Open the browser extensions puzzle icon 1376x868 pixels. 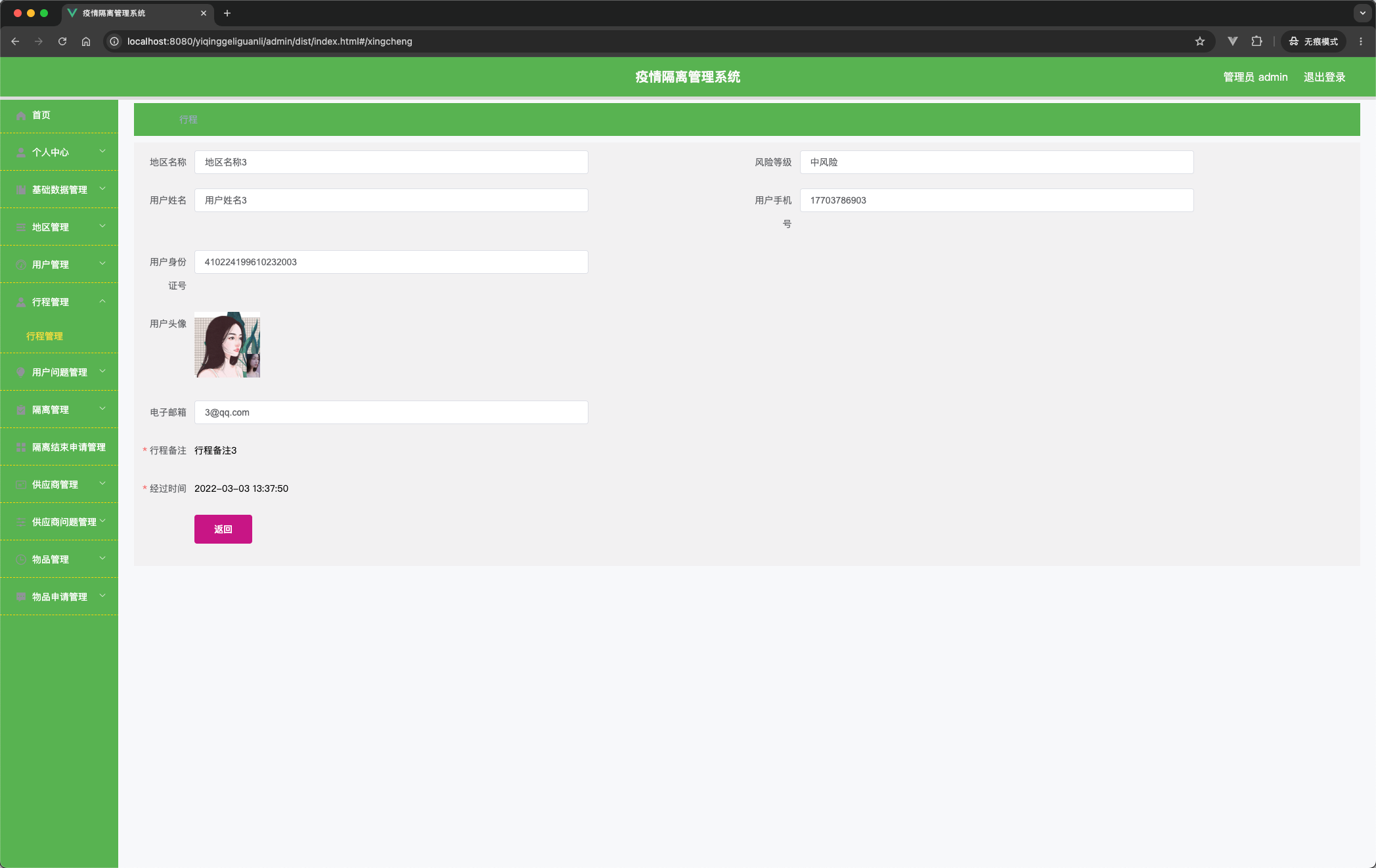point(1256,41)
